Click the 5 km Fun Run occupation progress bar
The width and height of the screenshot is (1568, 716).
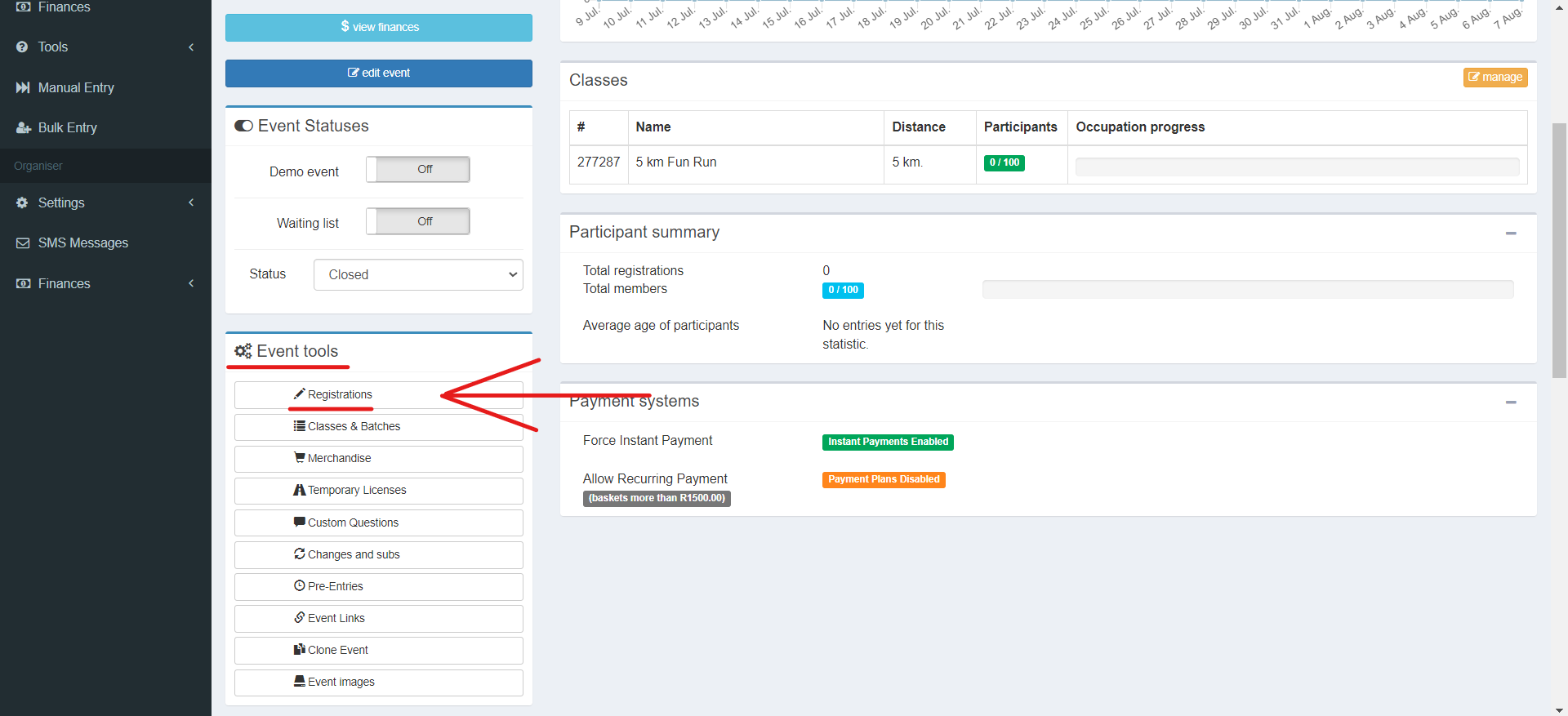[1297, 167]
